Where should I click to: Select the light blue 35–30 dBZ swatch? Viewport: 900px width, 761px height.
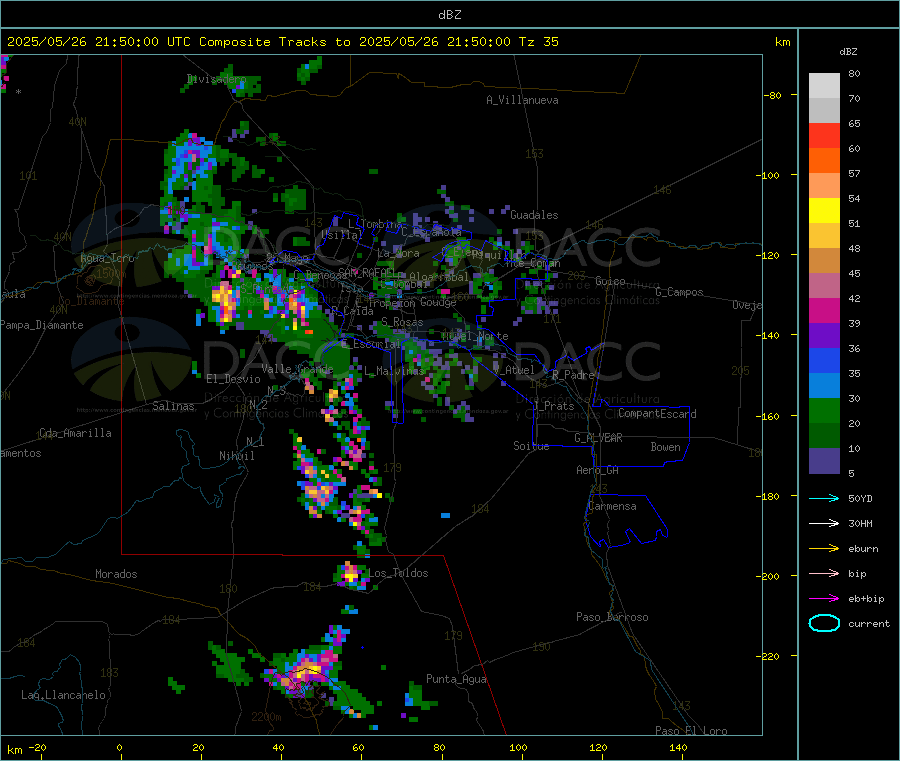pyautogui.click(x=824, y=386)
